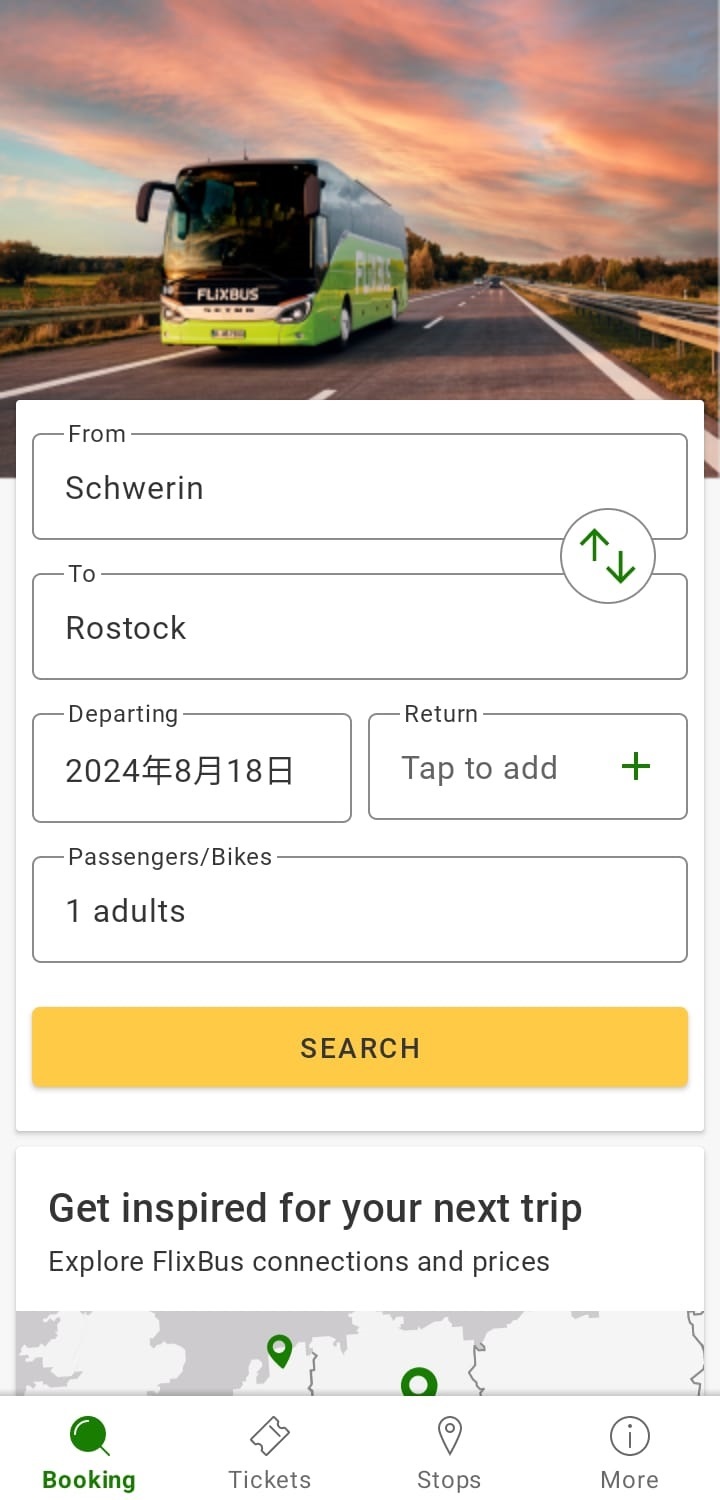Screen dimensions: 720x1500
Task: Go to the More tab label
Action: point(629,1480)
